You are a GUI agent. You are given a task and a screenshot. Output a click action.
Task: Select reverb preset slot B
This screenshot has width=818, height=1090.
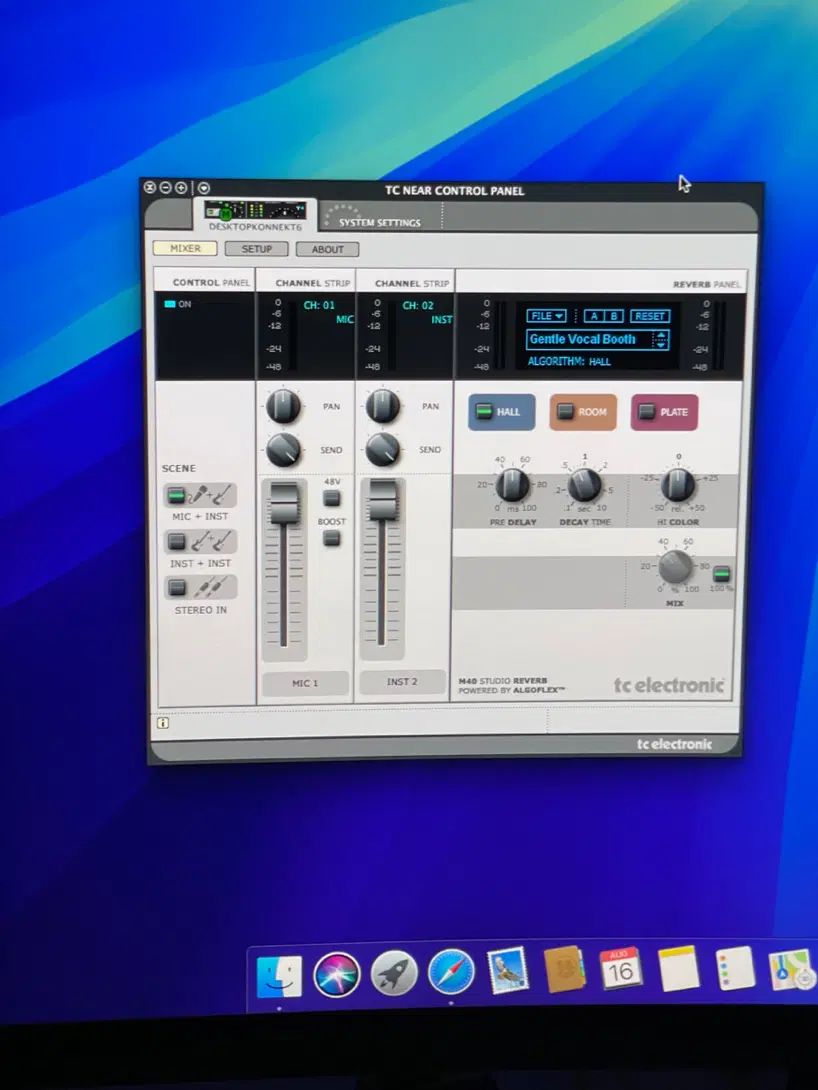click(x=614, y=316)
